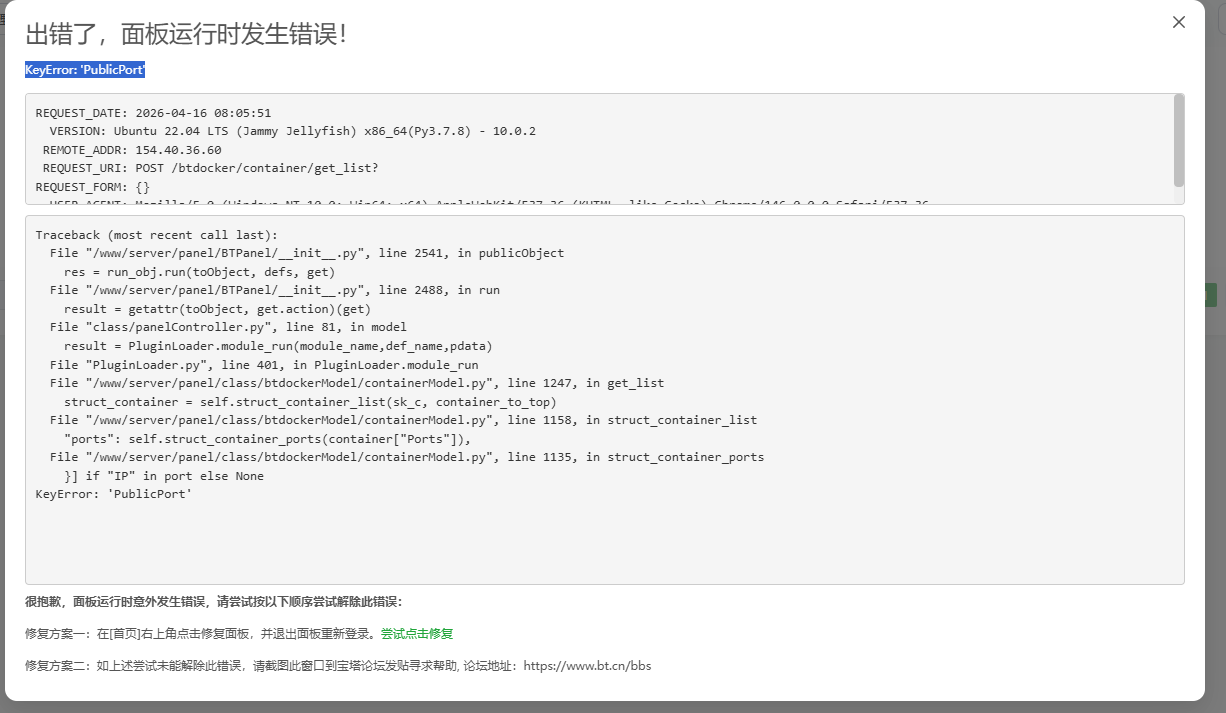The image size is (1226, 713).
Task: Click the result = getattr(toObject code line
Action: pyautogui.click(x=217, y=309)
